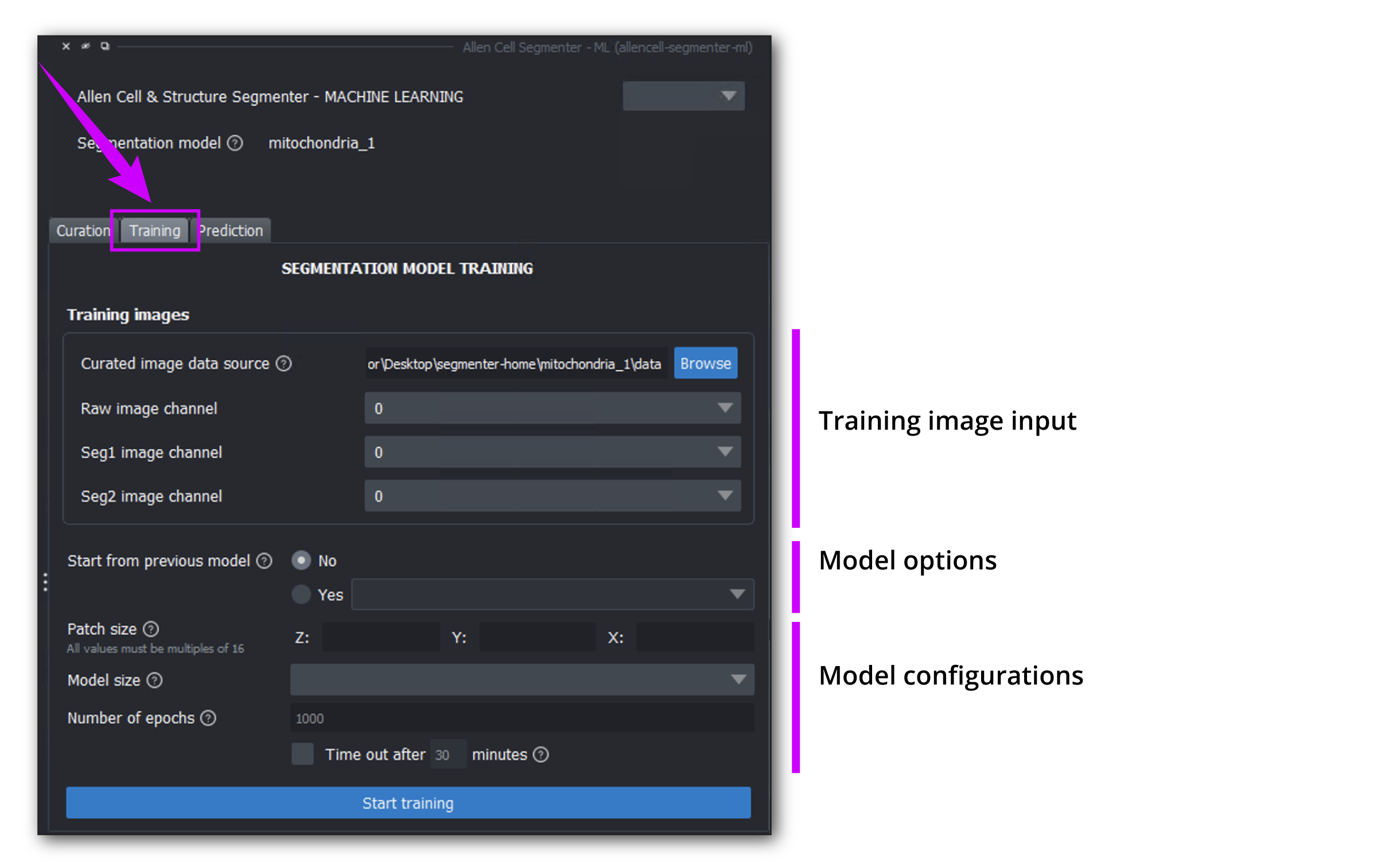Click the 'SEGMENTATION MODEL TRAINING' heading
The image size is (1377, 868).
pos(407,268)
